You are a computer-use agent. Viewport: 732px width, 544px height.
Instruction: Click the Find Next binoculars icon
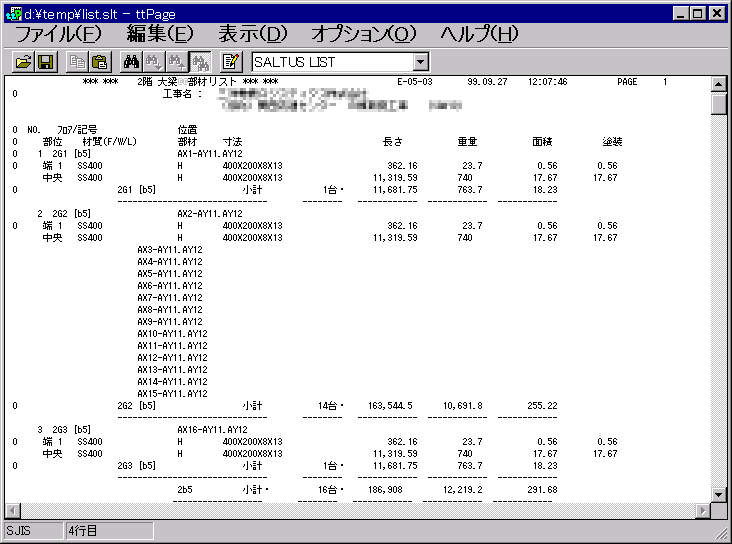tap(176, 62)
